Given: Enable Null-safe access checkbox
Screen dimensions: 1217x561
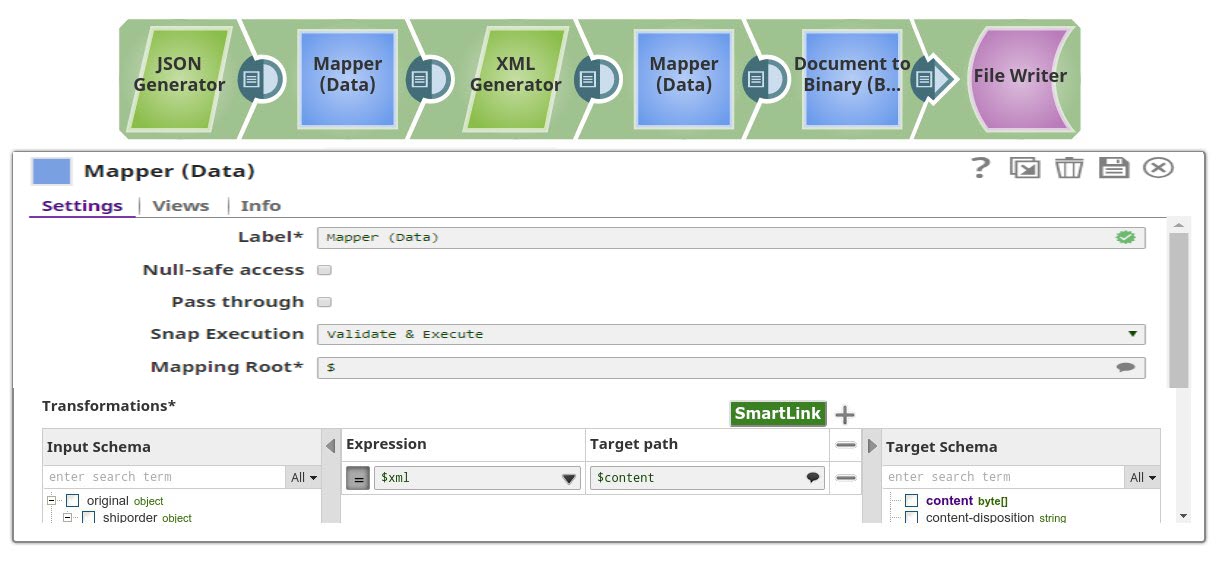Looking at the screenshot, I should coord(324,270).
